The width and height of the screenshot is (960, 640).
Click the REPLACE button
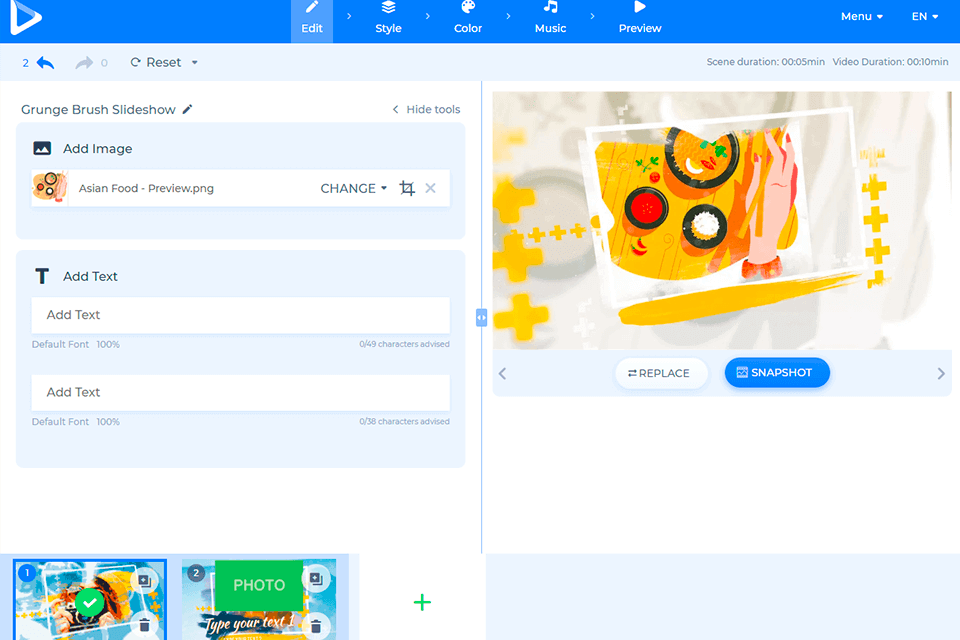click(x=661, y=373)
